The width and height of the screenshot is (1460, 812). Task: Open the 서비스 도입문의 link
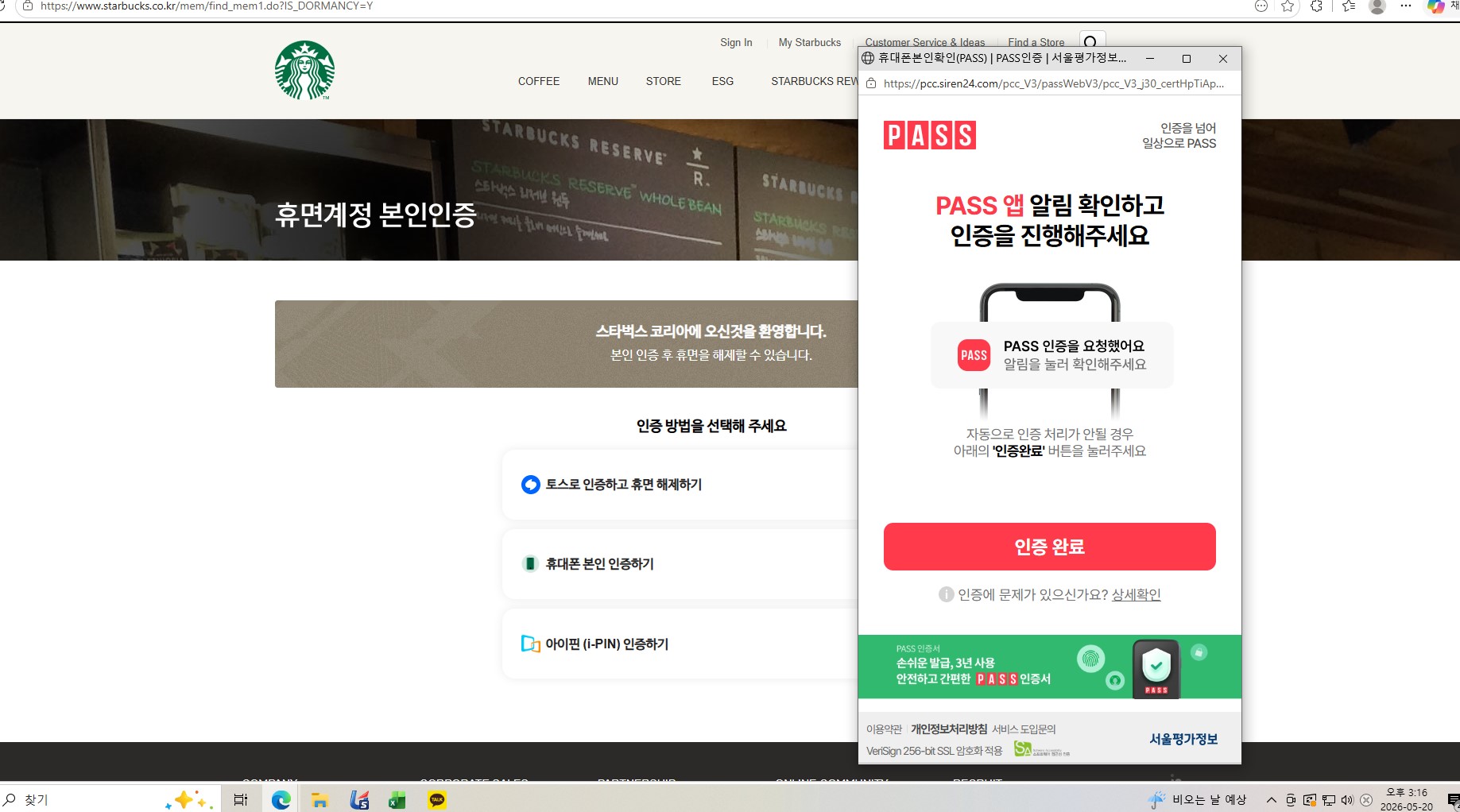(x=1024, y=729)
